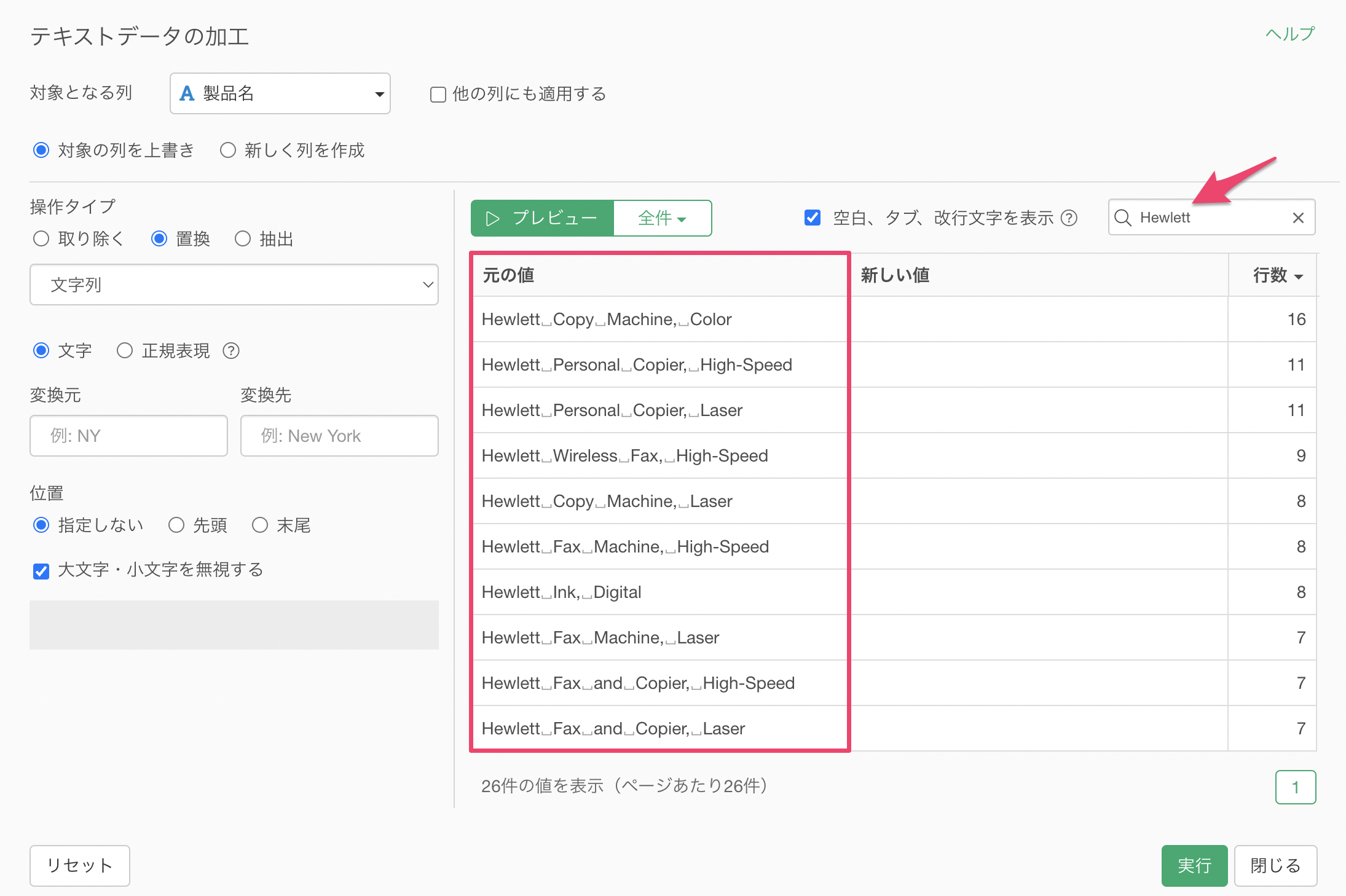This screenshot has height=896, width=1346.
Task: Click the 実行 button
Action: [1194, 865]
